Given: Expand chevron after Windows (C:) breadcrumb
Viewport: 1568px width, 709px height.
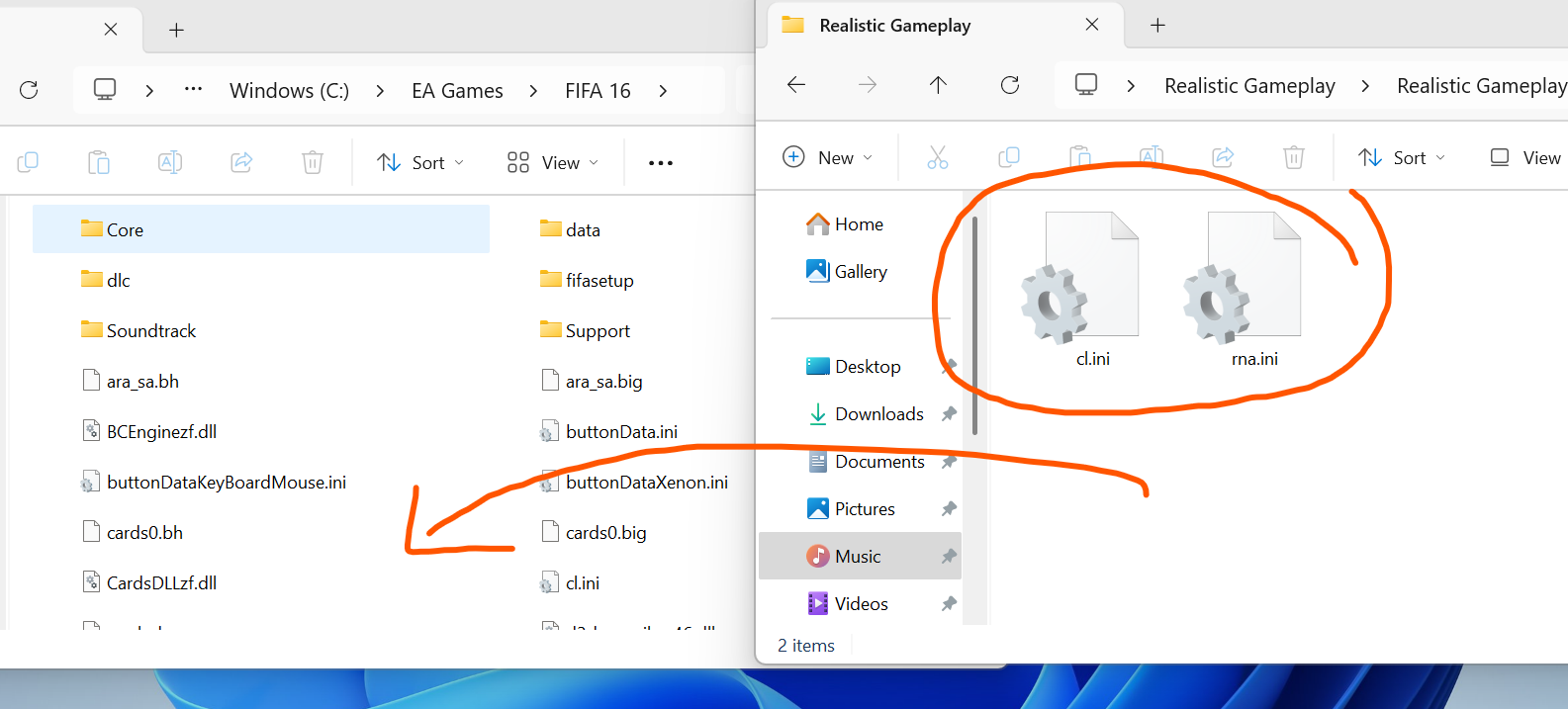Looking at the screenshot, I should [x=380, y=91].
